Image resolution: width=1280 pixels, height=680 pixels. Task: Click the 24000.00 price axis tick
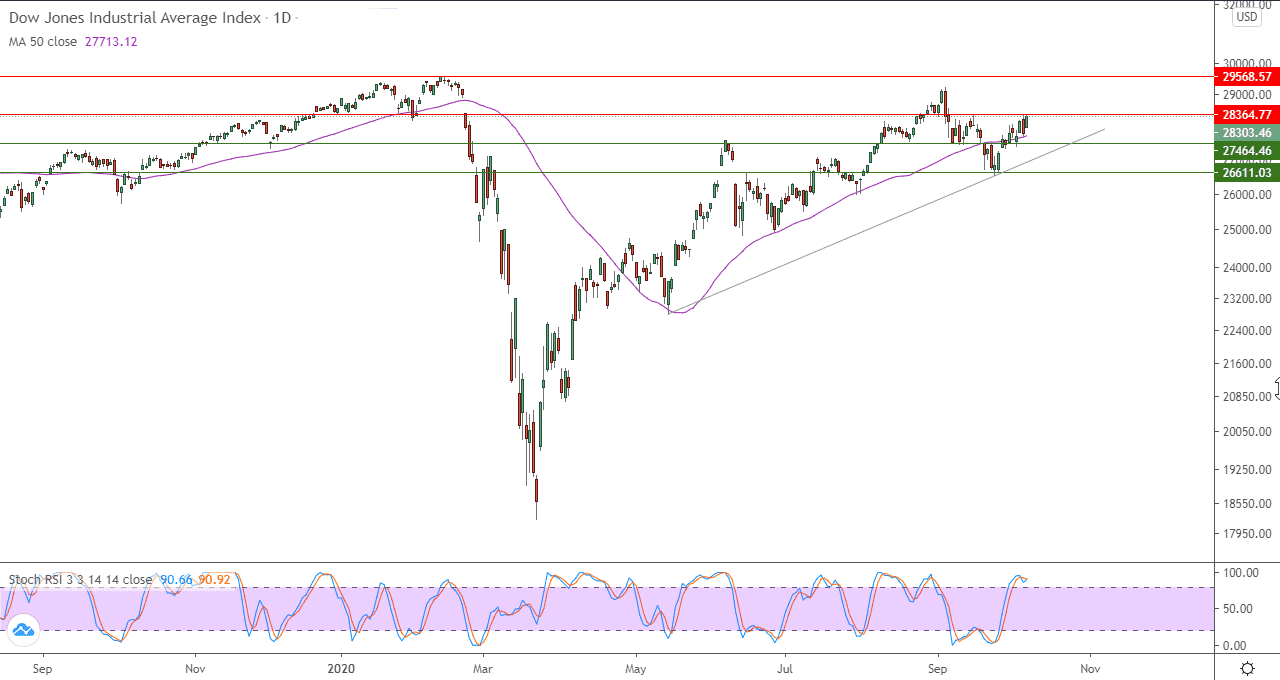tap(1246, 268)
